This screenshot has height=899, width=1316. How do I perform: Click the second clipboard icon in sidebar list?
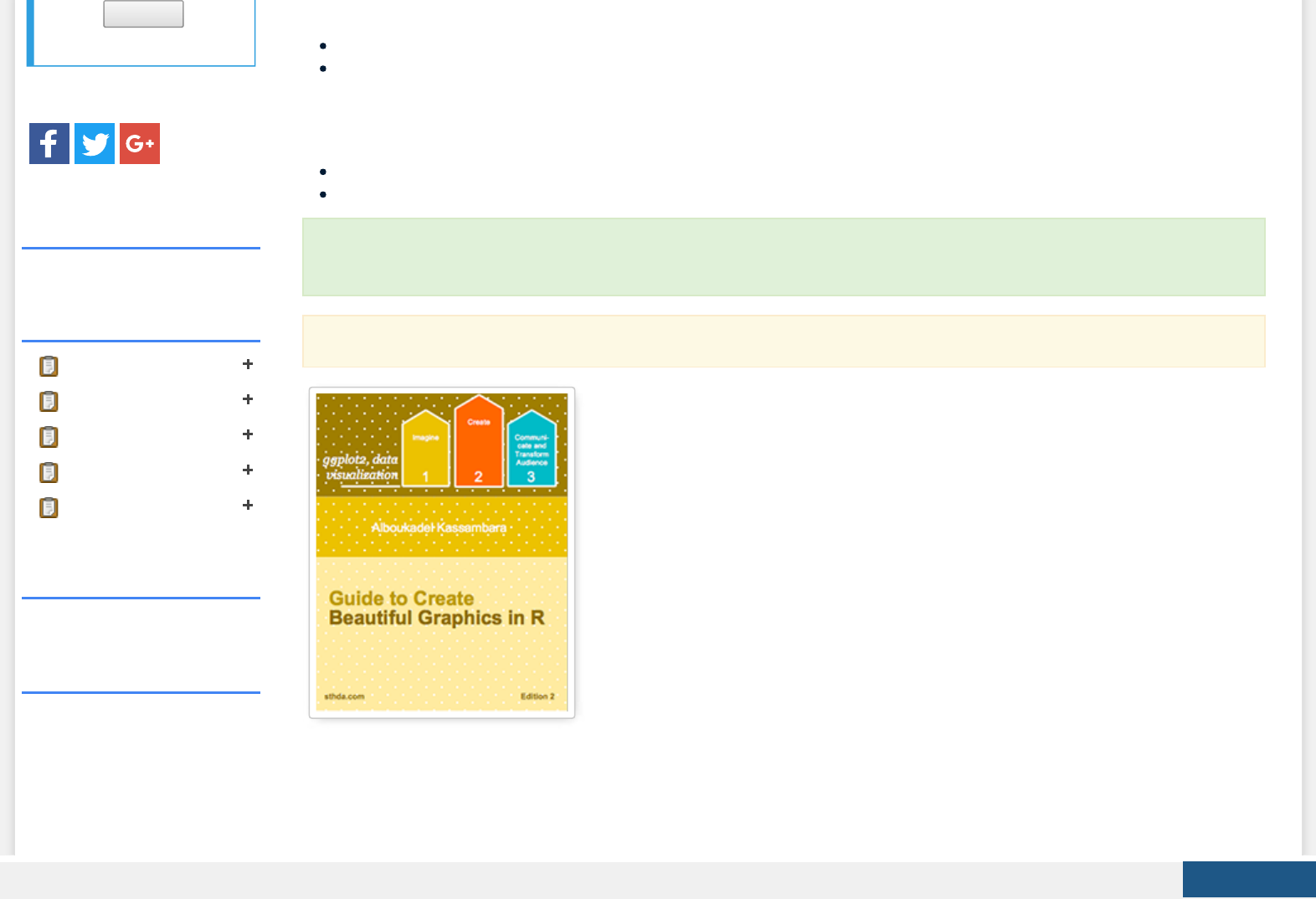(49, 402)
